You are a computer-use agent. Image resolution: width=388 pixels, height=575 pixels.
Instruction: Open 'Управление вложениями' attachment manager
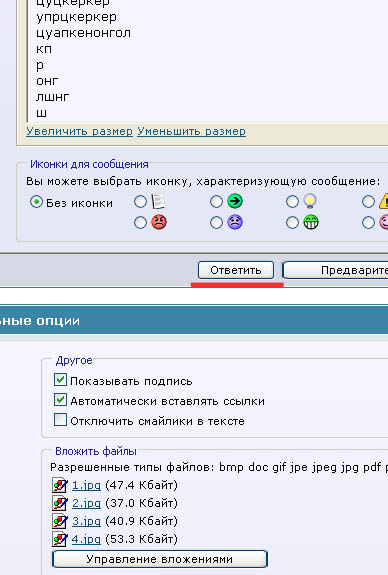point(160,559)
